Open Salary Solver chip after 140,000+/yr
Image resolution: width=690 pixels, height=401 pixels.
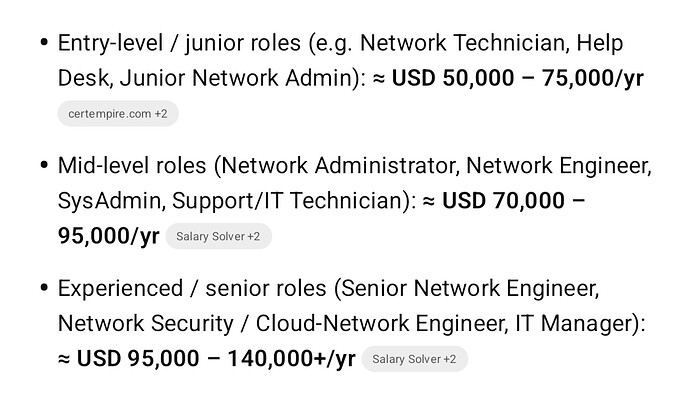point(414,359)
